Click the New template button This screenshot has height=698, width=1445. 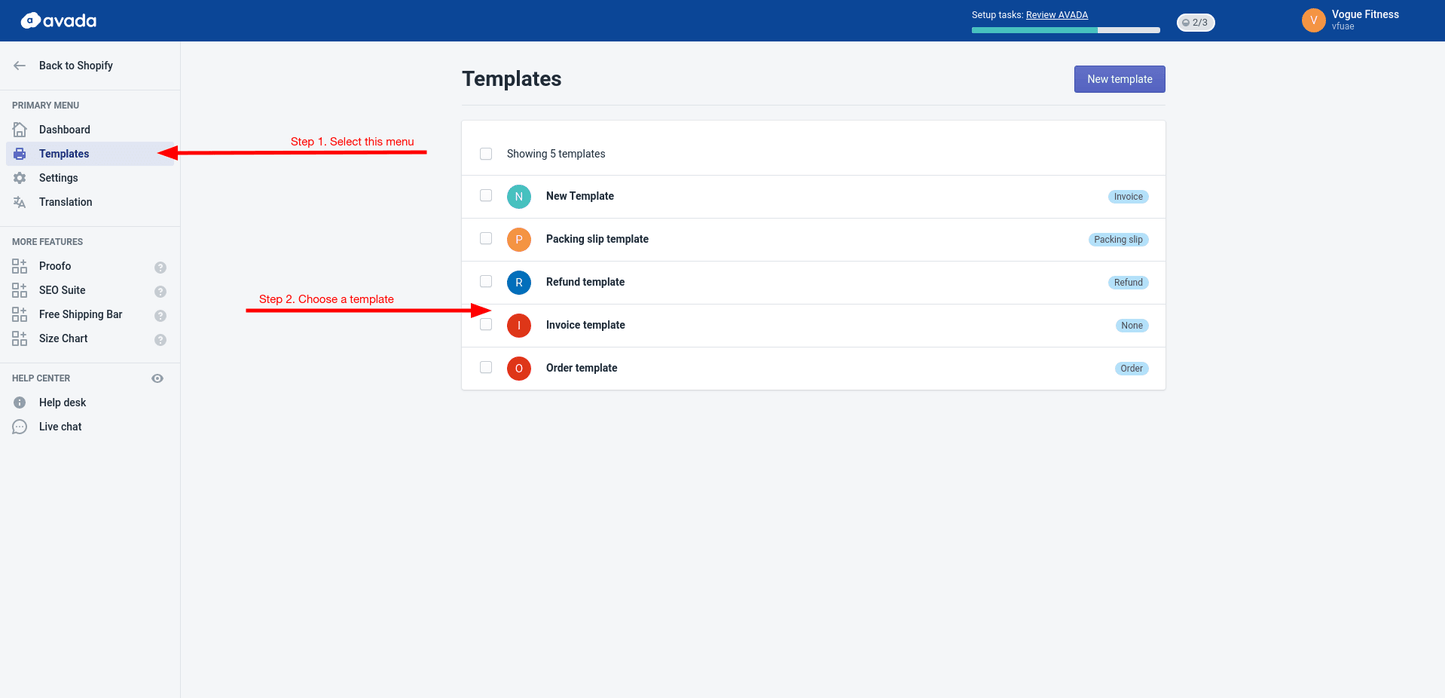[1120, 79]
